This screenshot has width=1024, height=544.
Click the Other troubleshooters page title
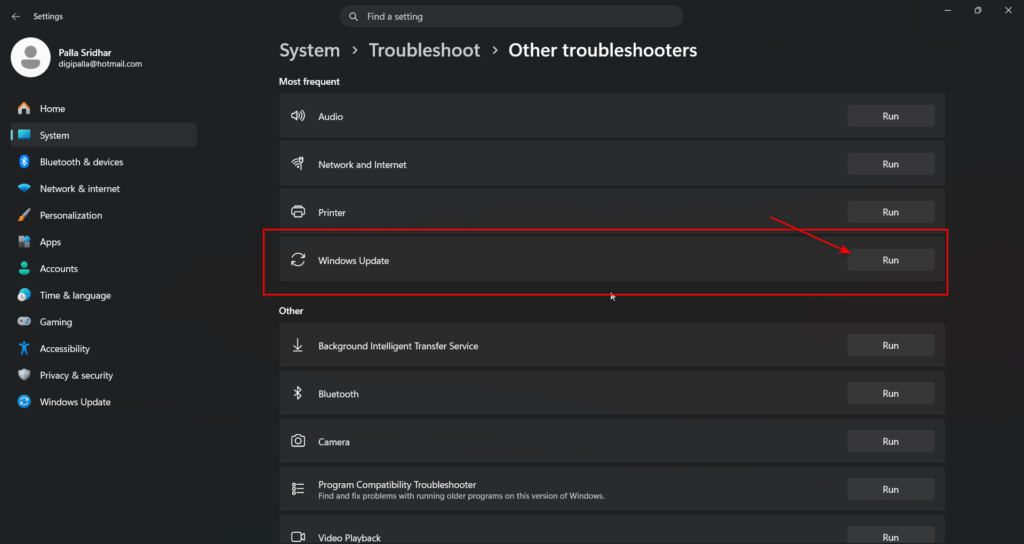(603, 50)
